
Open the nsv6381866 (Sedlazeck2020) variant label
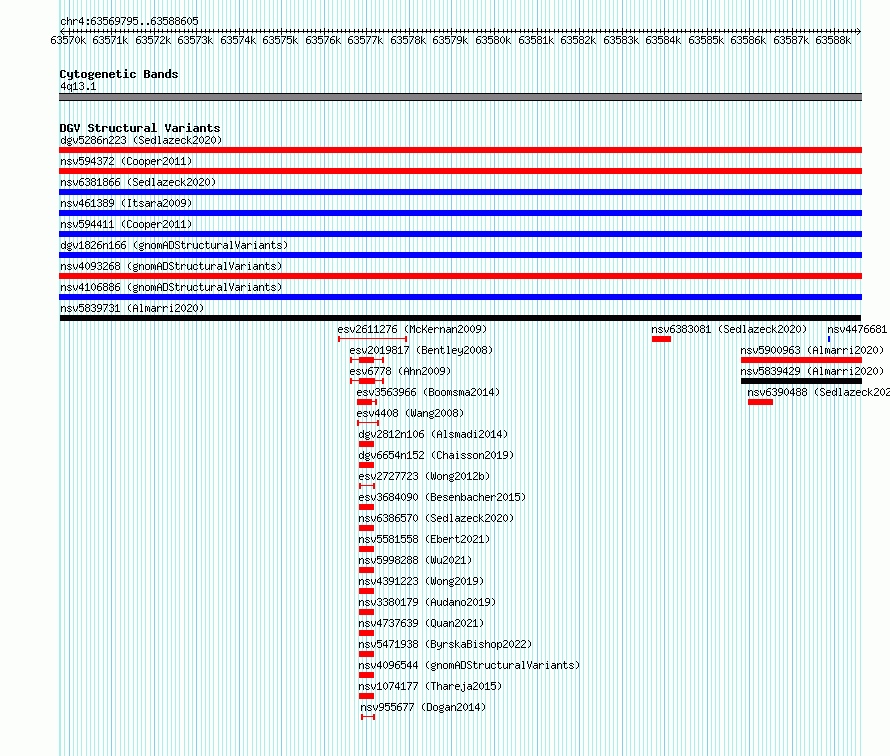pos(138,182)
